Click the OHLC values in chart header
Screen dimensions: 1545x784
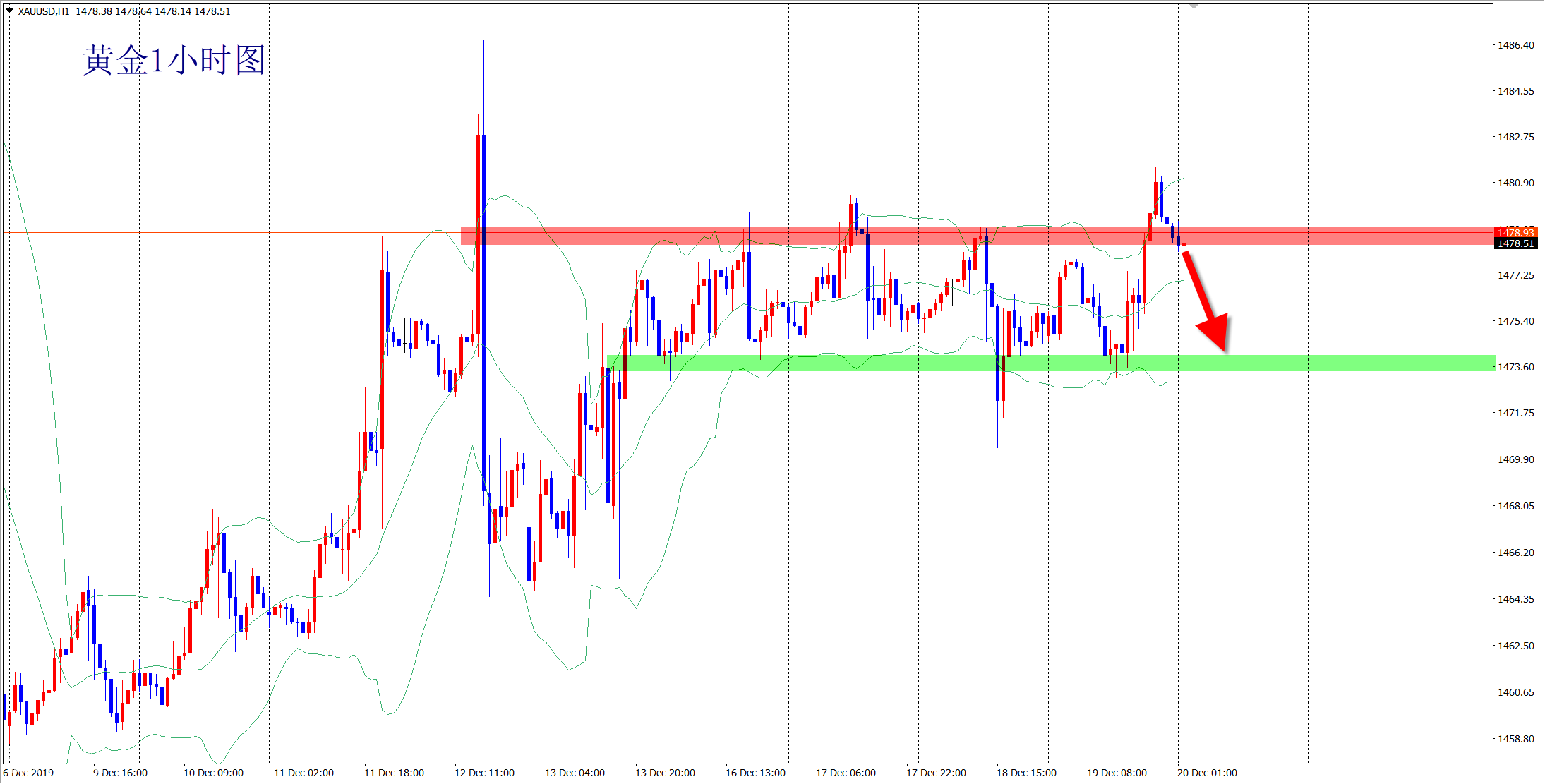click(x=152, y=11)
